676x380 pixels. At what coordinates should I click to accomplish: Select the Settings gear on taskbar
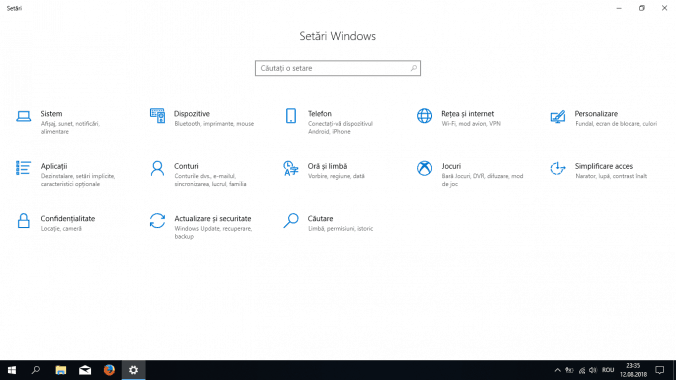(x=134, y=370)
